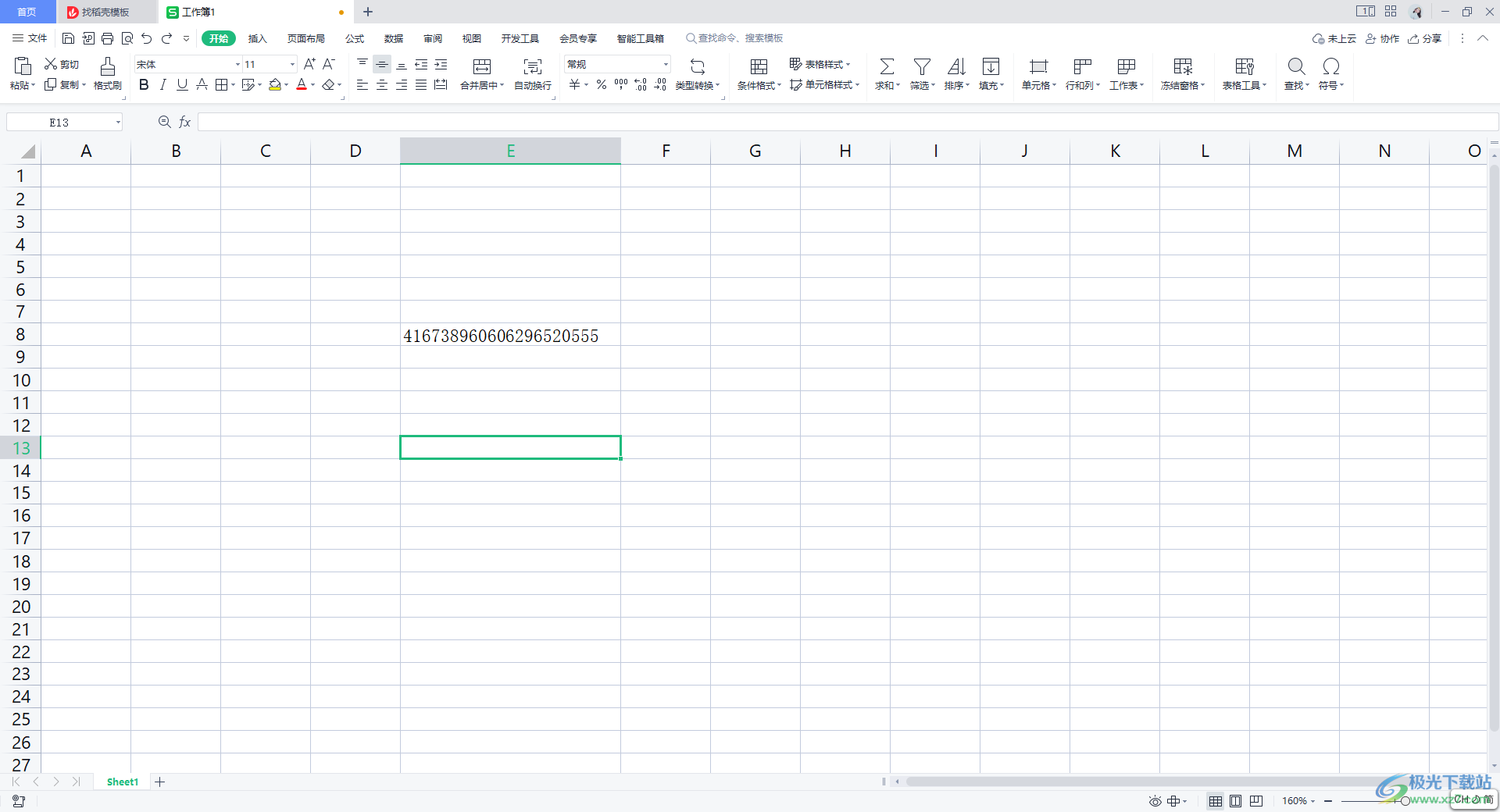Open the 视图 View tab

tap(472, 38)
